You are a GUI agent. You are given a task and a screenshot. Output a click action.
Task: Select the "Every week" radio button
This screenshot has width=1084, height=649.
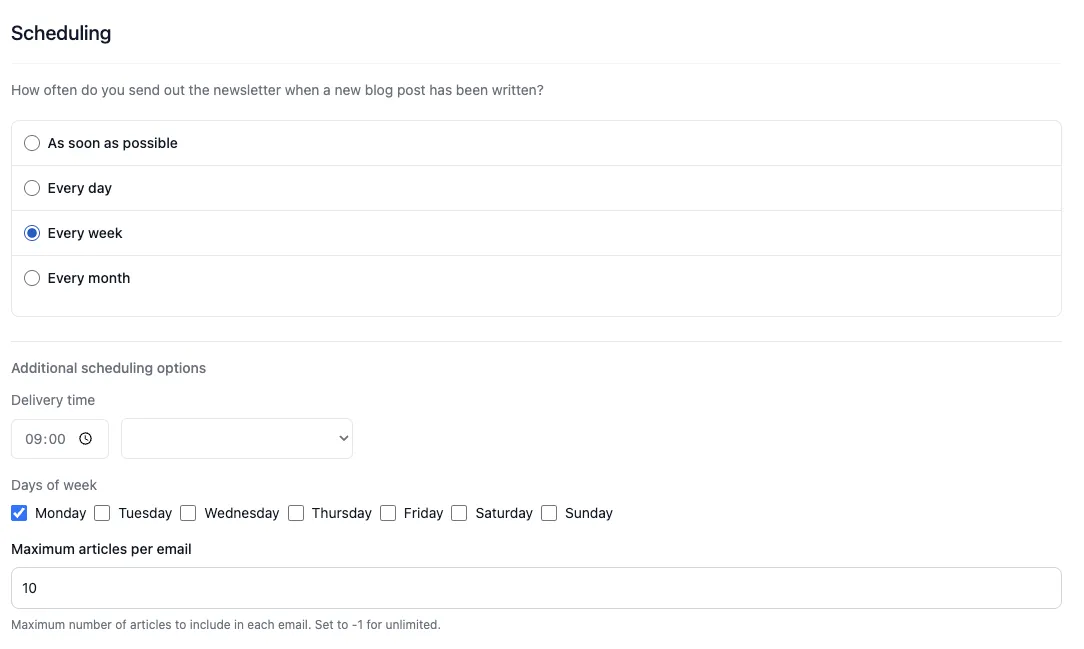tap(32, 233)
